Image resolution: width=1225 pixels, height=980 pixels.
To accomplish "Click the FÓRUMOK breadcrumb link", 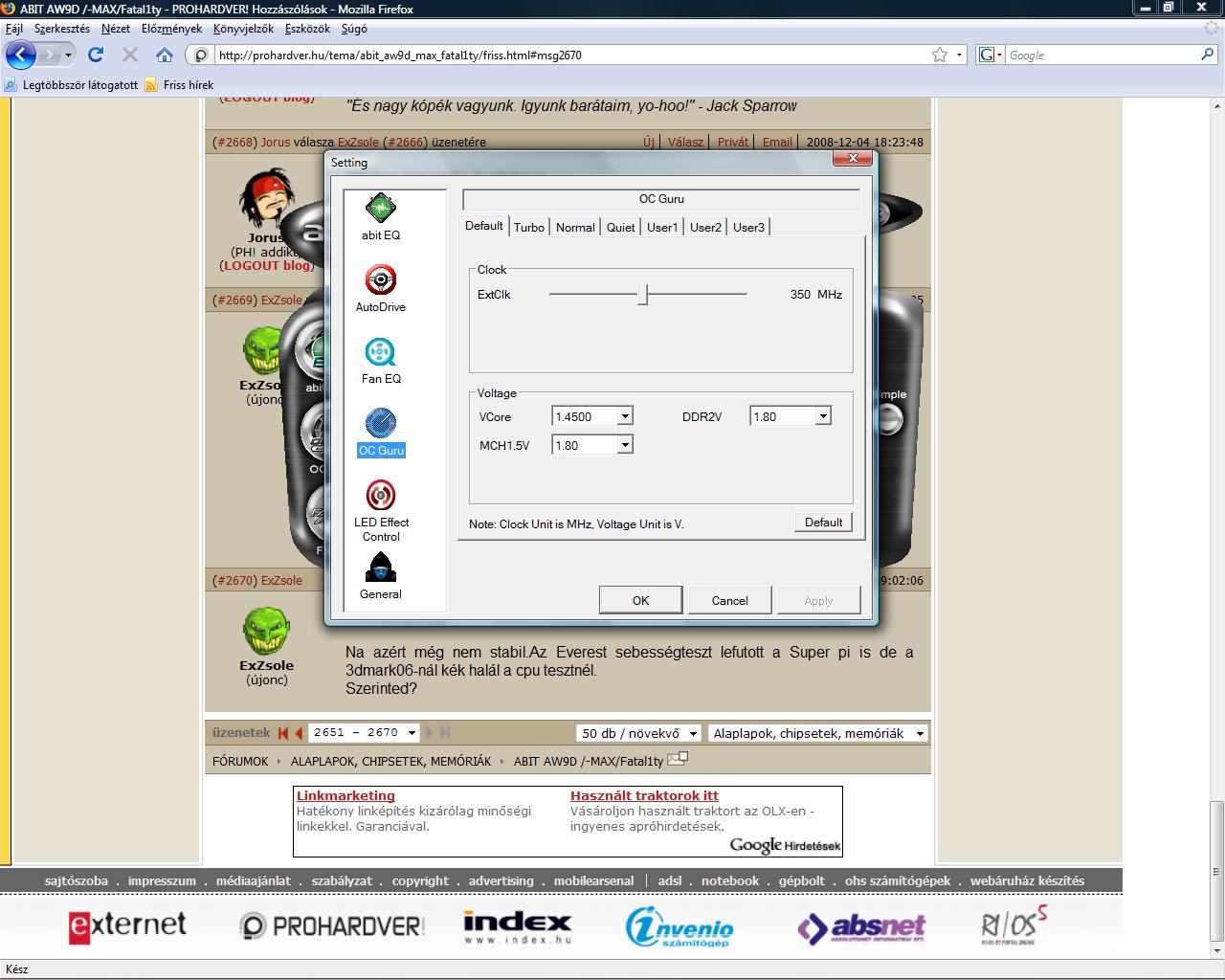I will [x=240, y=761].
